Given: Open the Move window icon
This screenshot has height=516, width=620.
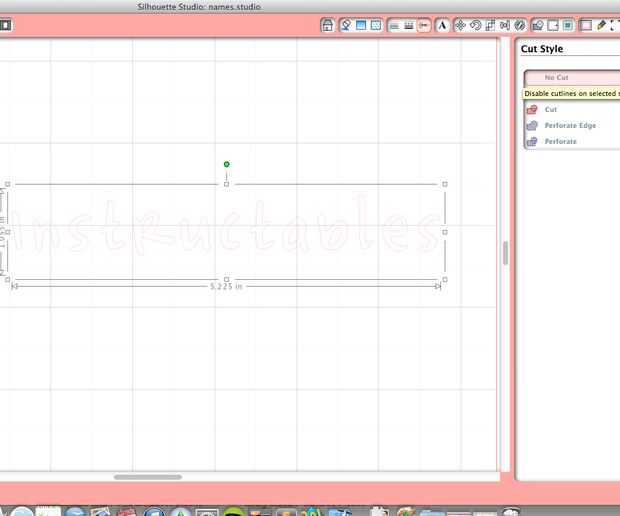Looking at the screenshot, I should (460, 25).
